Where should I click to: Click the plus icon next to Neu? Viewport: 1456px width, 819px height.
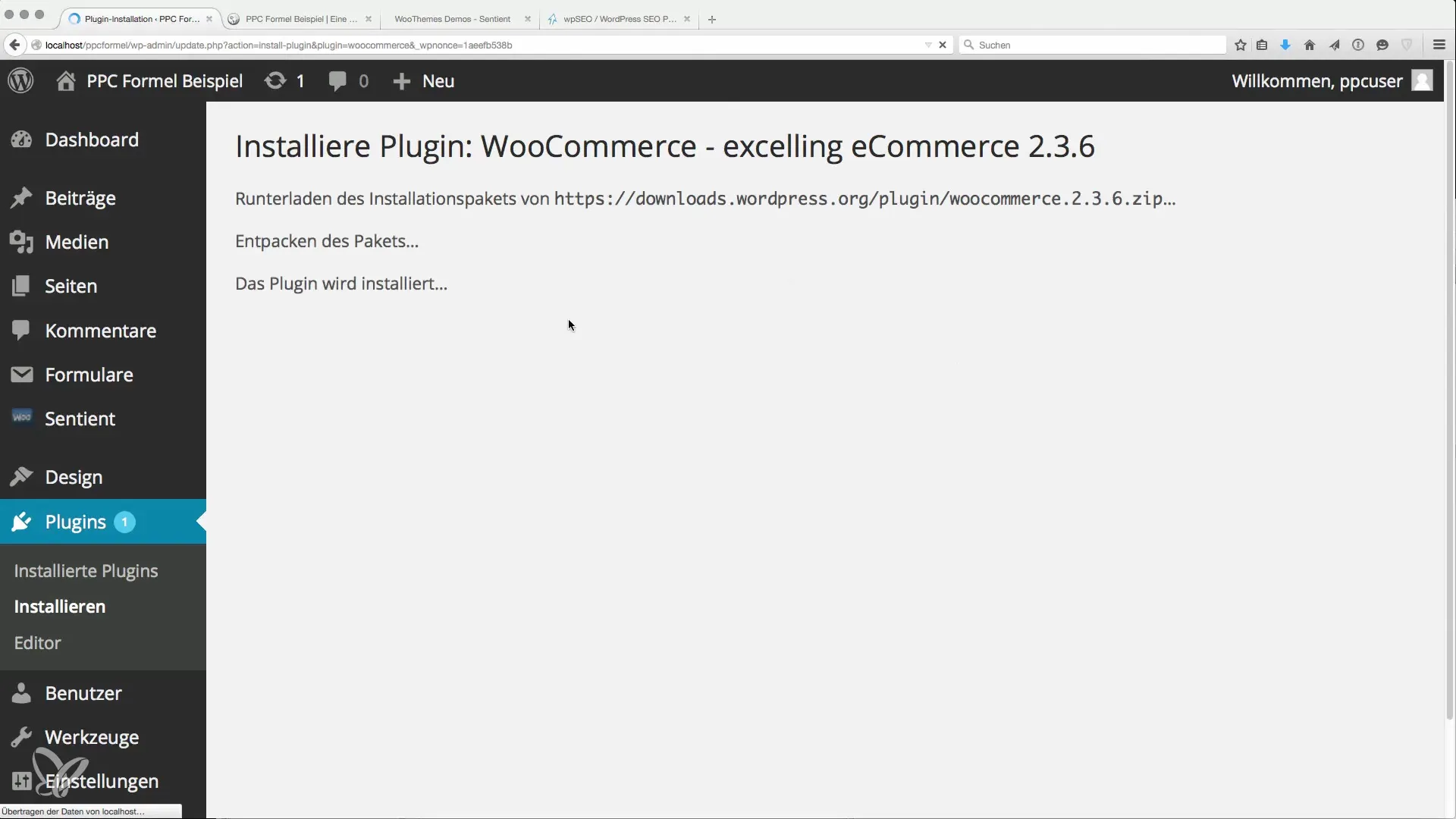(401, 81)
